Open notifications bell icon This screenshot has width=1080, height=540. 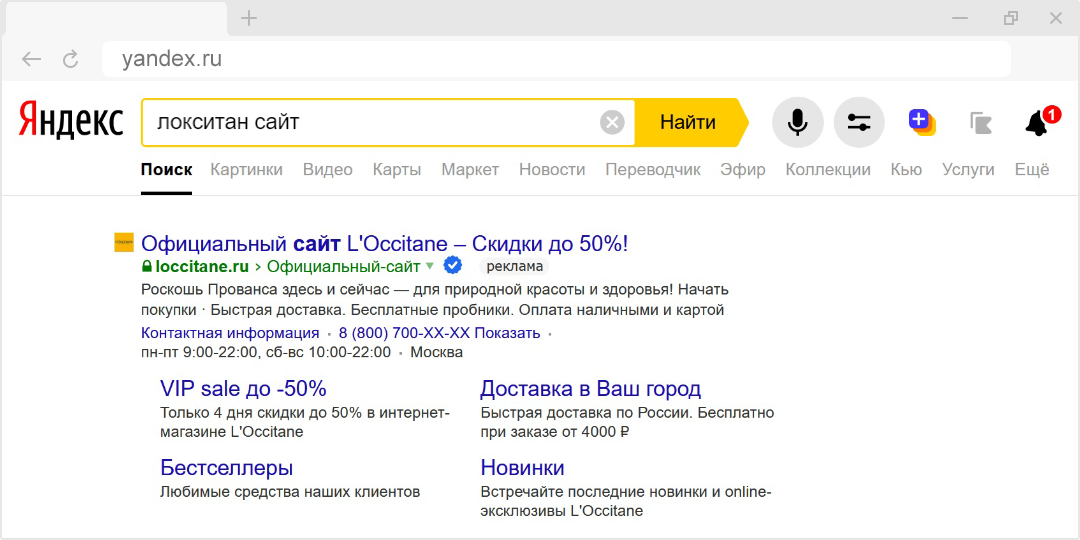1041,121
